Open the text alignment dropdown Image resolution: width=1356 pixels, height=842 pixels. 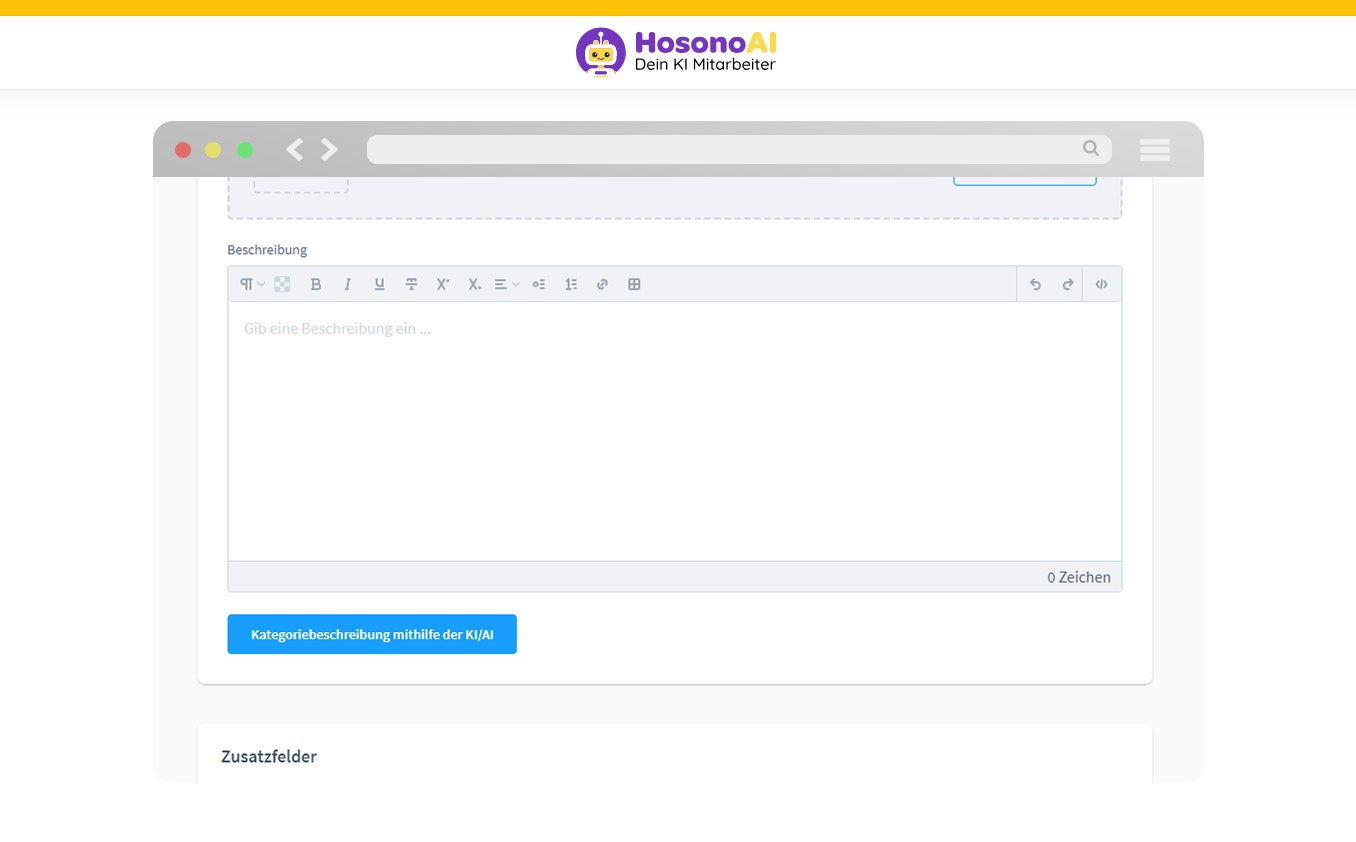click(507, 284)
